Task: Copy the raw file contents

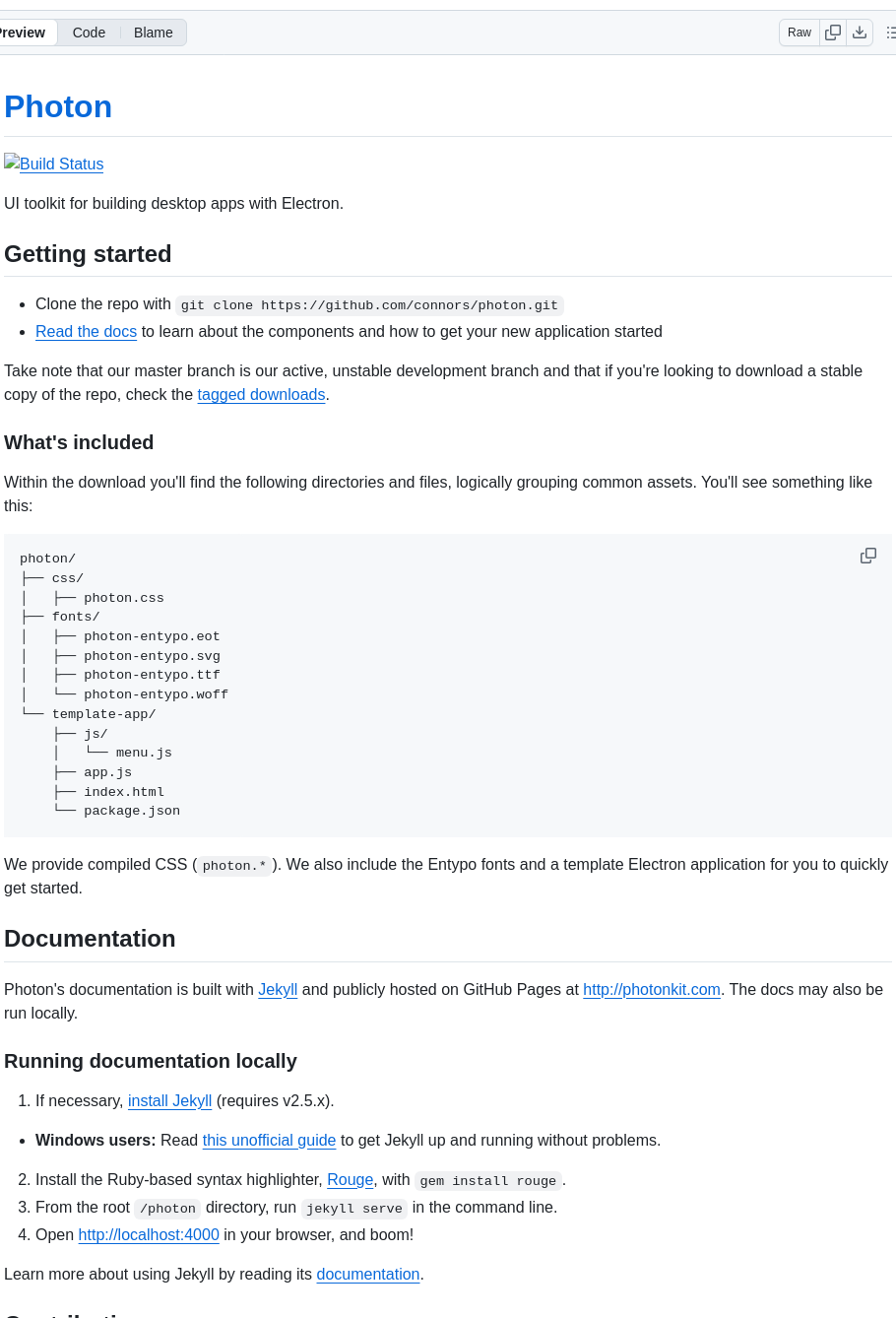Action: tap(833, 33)
